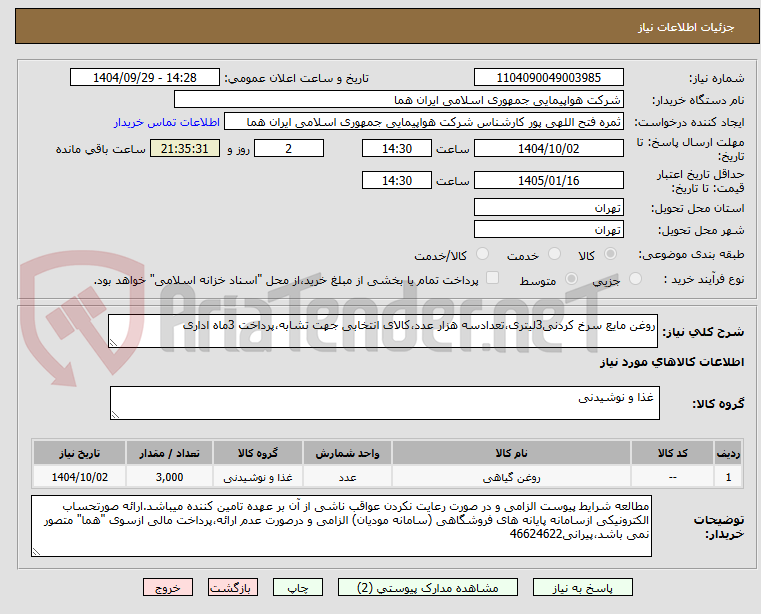Viewport: 761px width, 614px height.
Task: Click the نام کالا column header
Action: coord(511,453)
